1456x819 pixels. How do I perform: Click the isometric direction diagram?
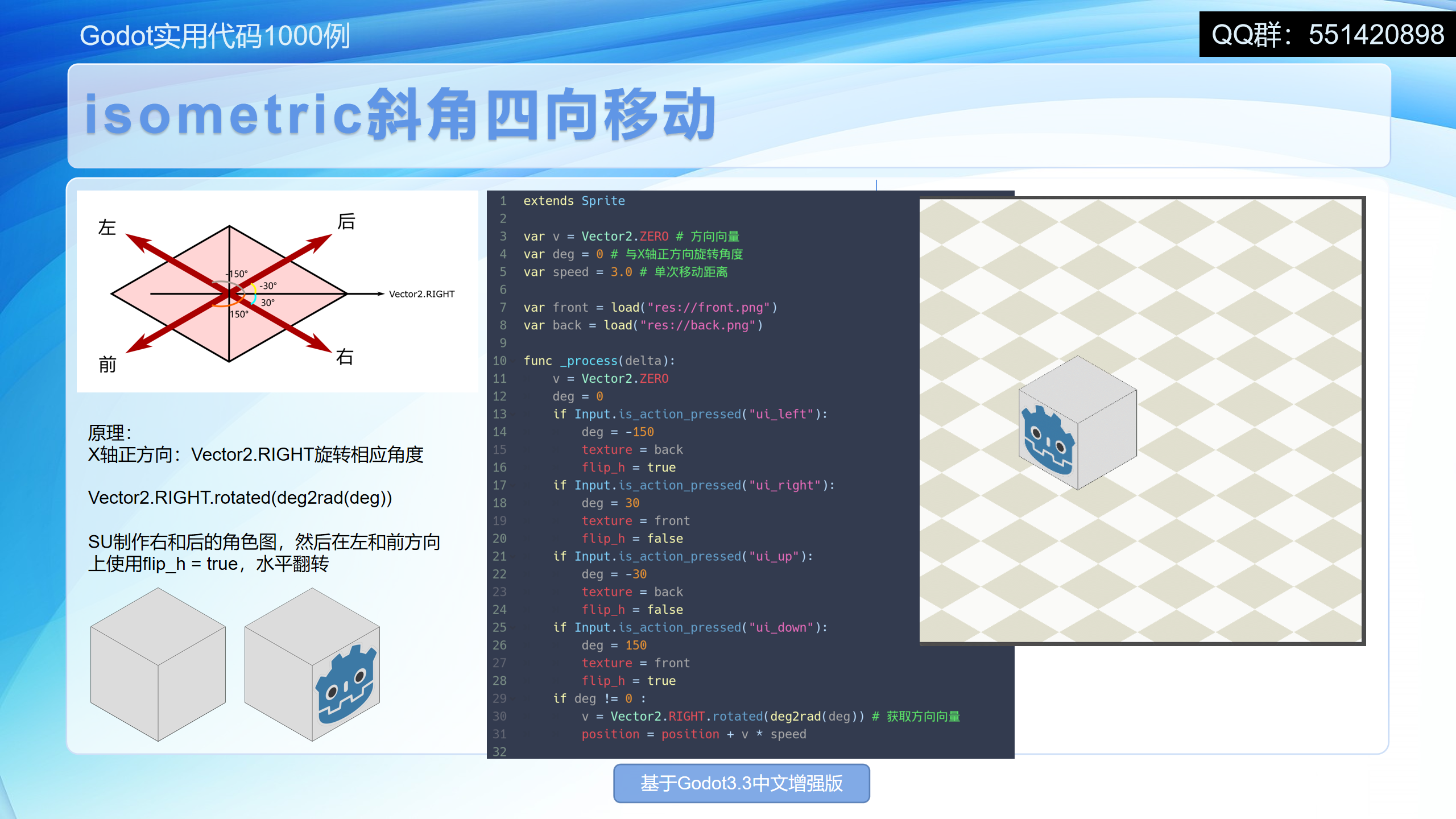point(277,291)
